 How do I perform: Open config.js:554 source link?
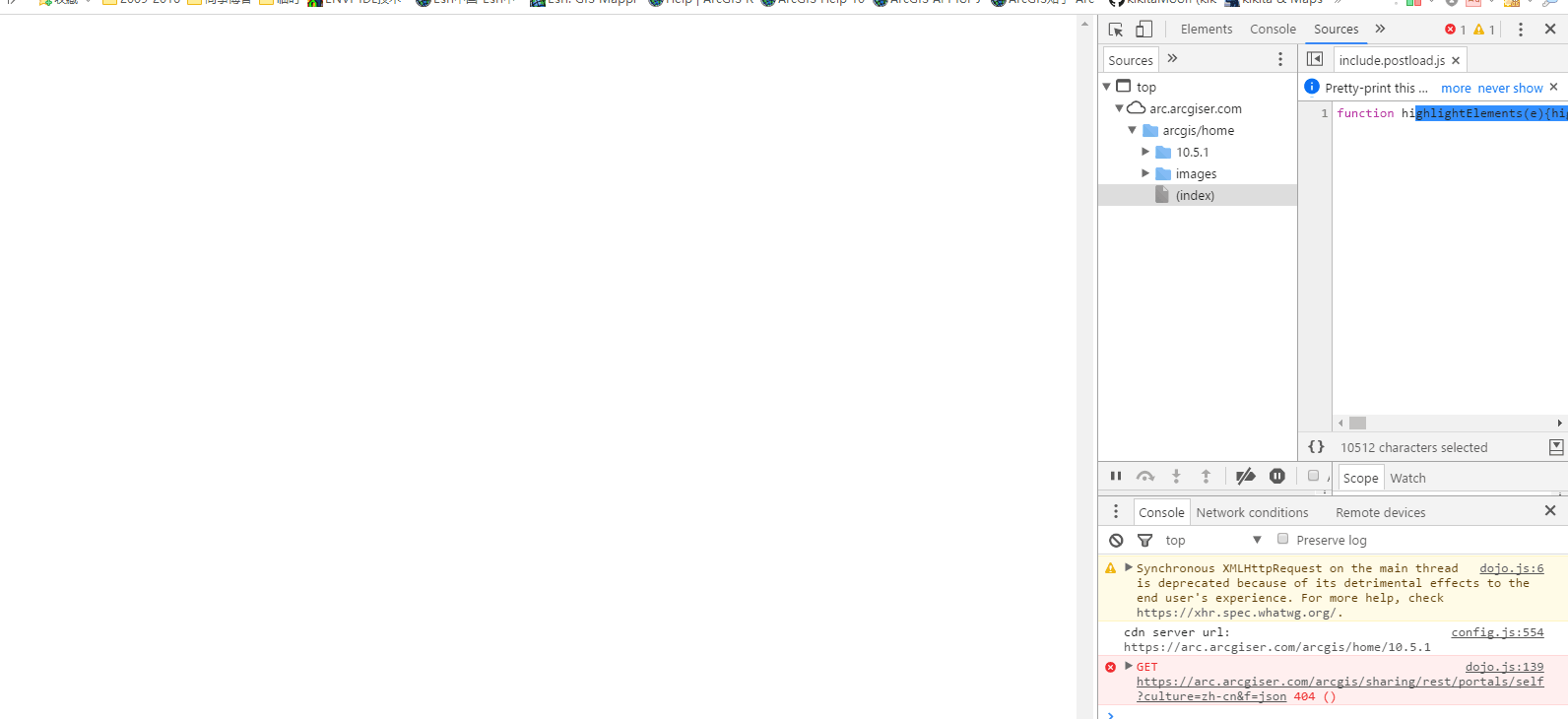[x=1497, y=632]
